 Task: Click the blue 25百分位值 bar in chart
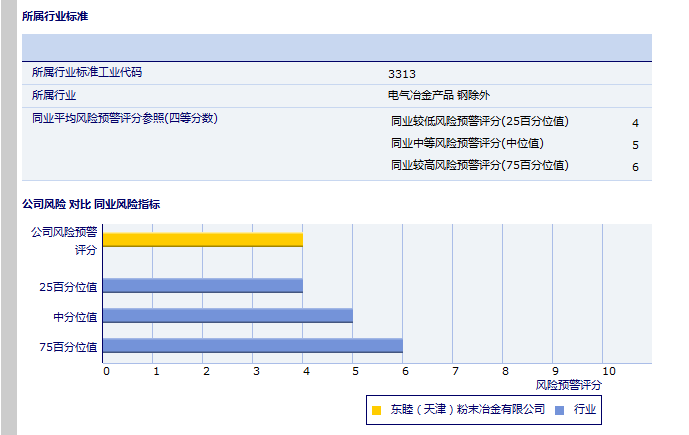coord(202,286)
